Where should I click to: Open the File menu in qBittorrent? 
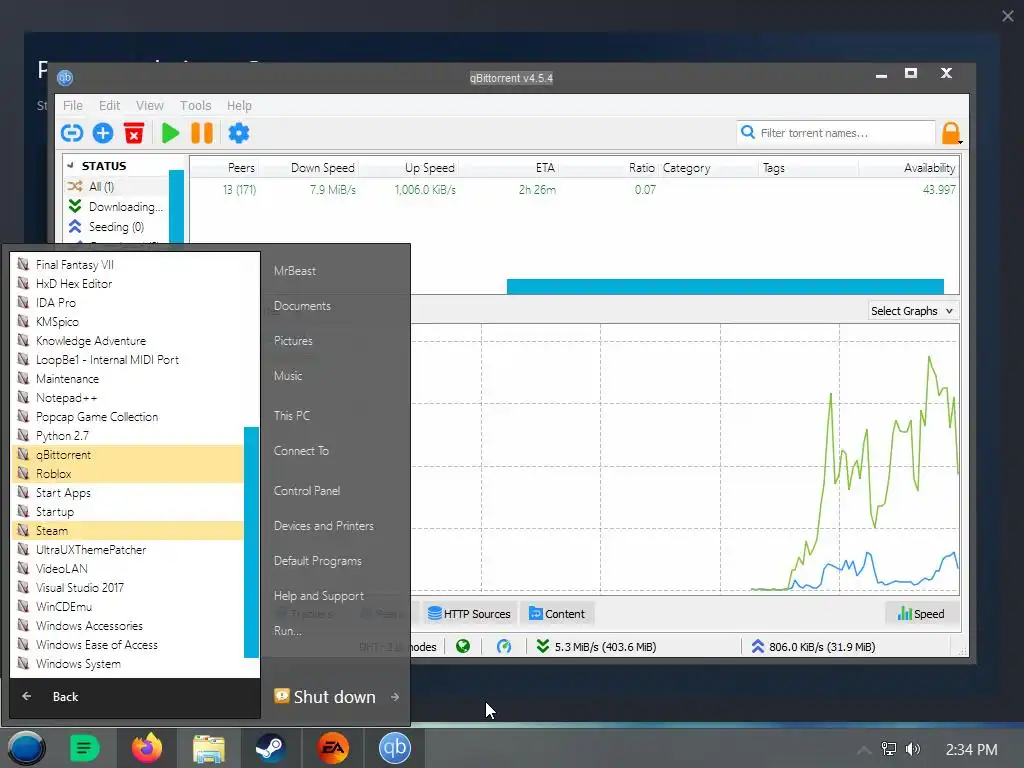pos(72,106)
